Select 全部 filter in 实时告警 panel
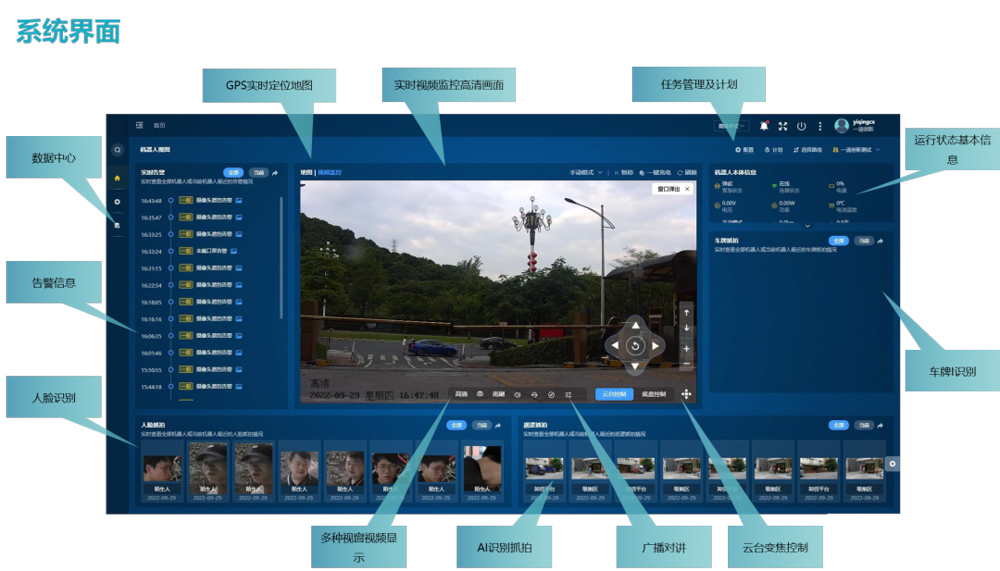Viewport: 1000px width, 571px height. pos(233,172)
